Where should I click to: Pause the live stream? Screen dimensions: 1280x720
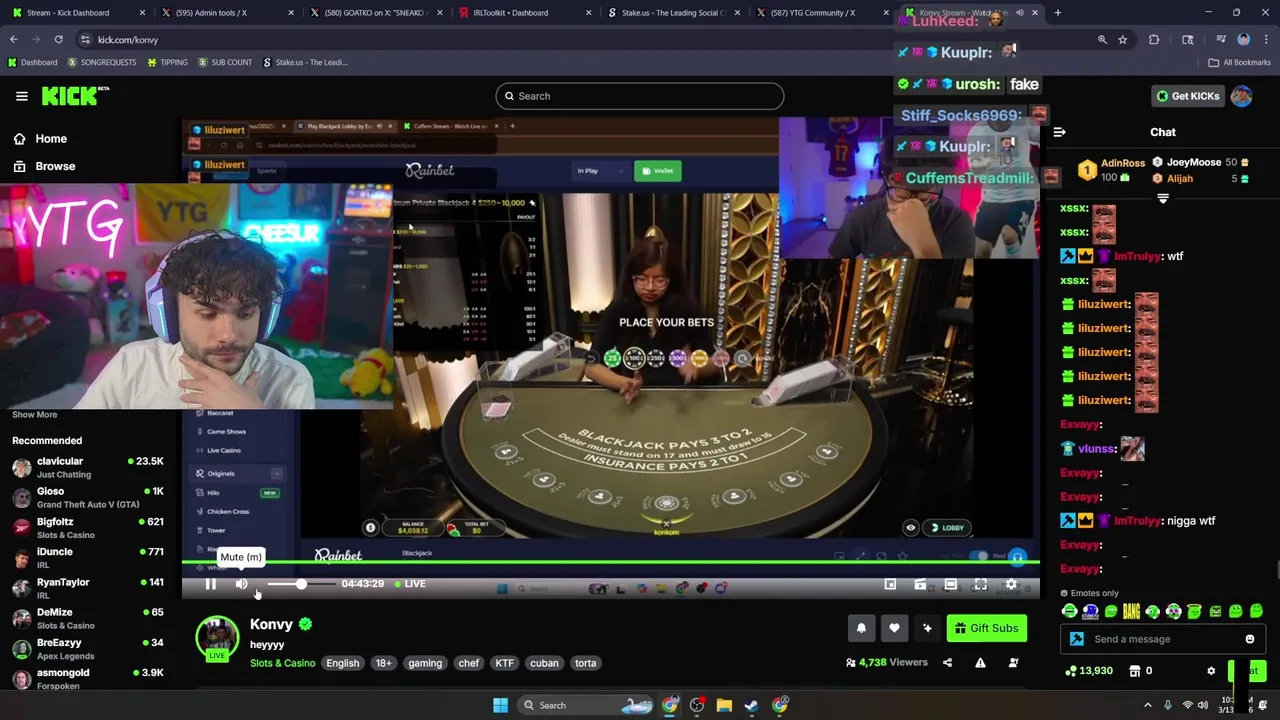211,584
